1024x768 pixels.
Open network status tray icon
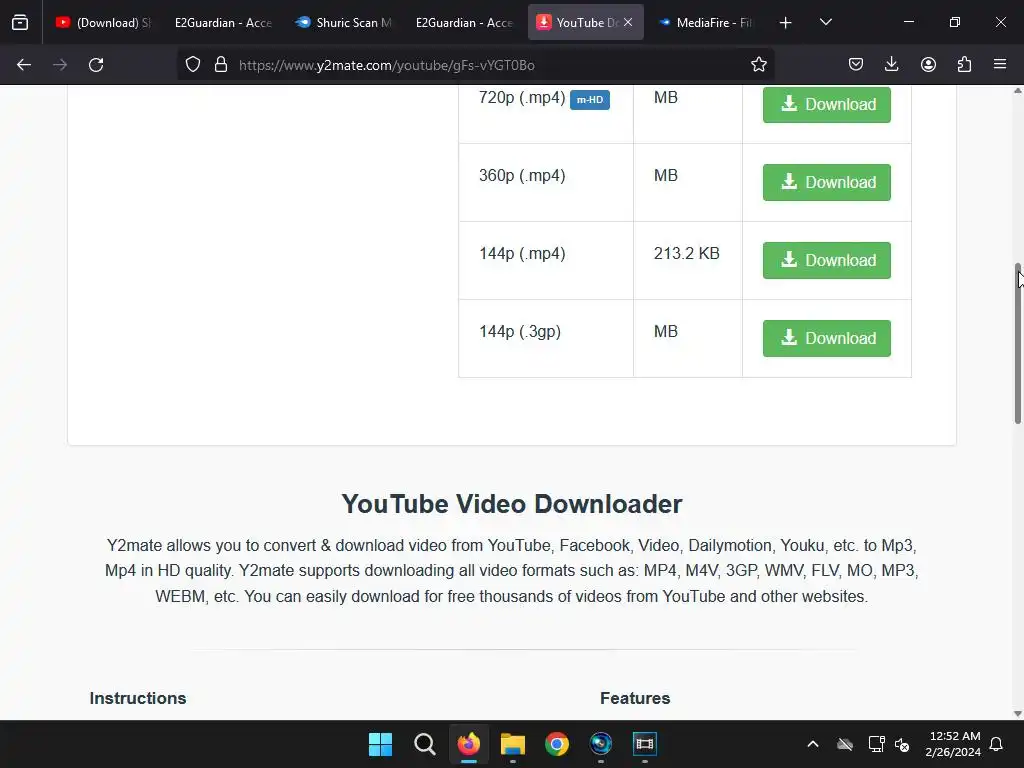coord(876,744)
